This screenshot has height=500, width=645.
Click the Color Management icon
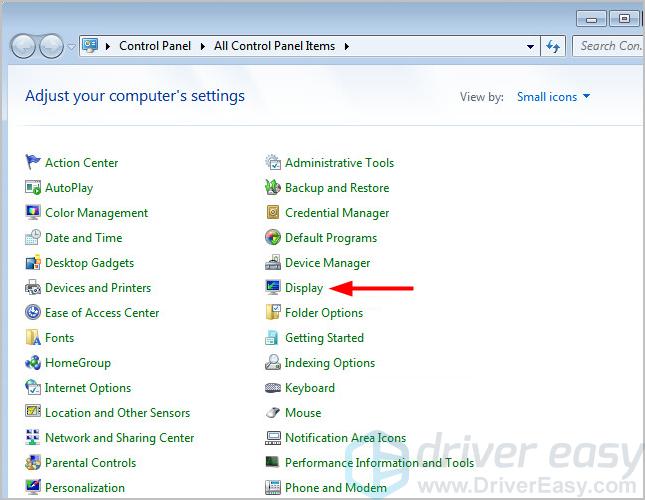[x=33, y=213]
